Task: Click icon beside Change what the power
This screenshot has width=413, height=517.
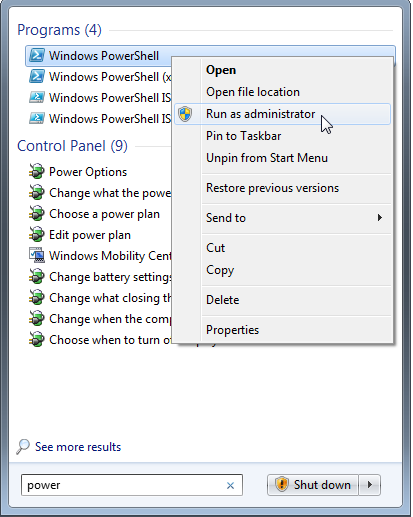Action: [x=36, y=193]
